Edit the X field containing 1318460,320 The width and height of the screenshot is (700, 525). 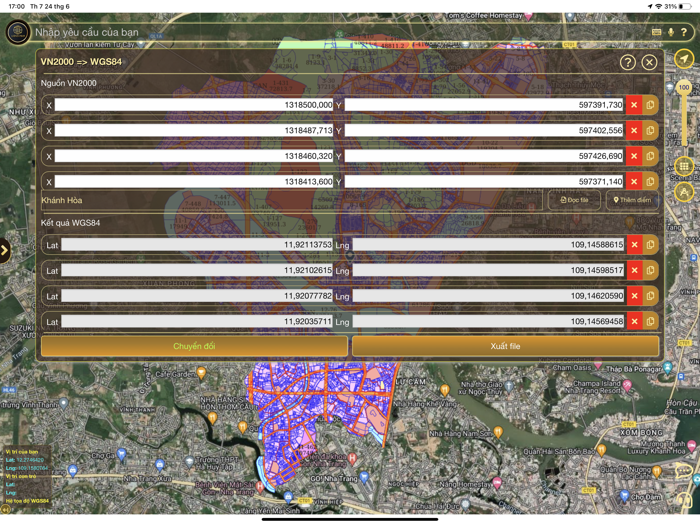194,156
